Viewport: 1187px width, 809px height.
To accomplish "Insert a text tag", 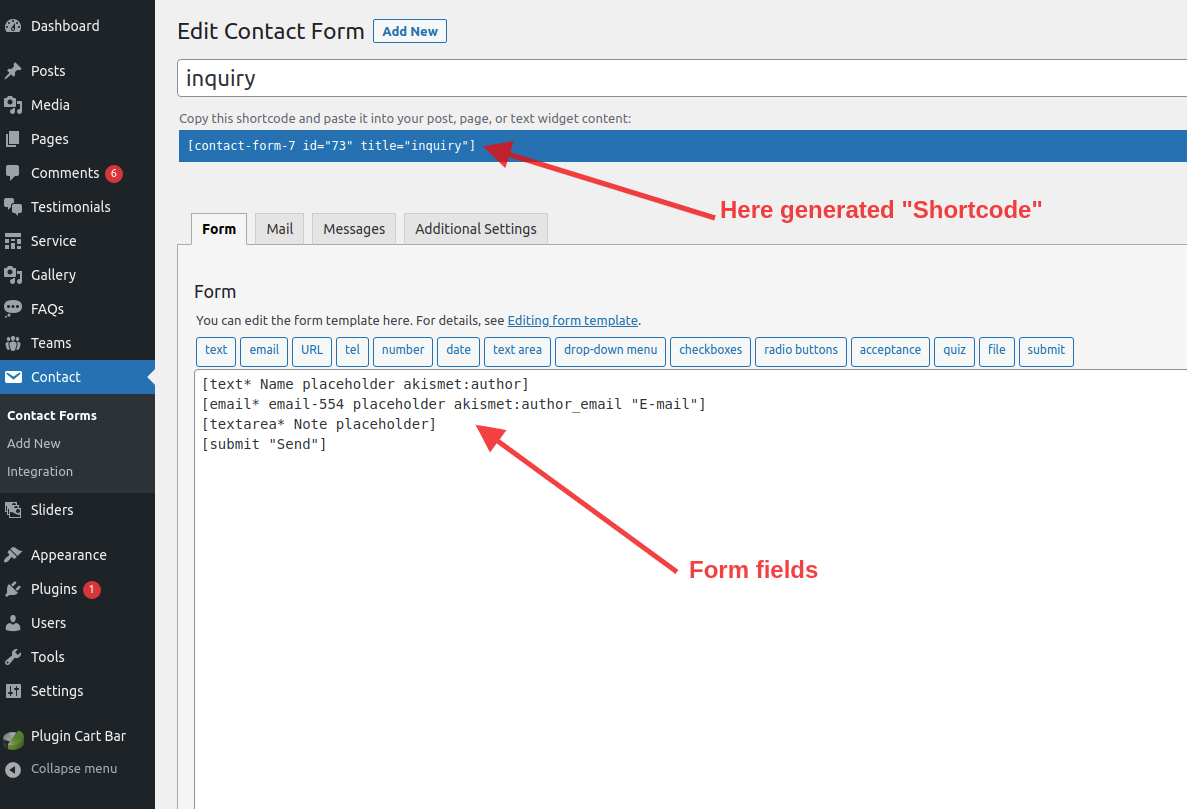I will 216,350.
